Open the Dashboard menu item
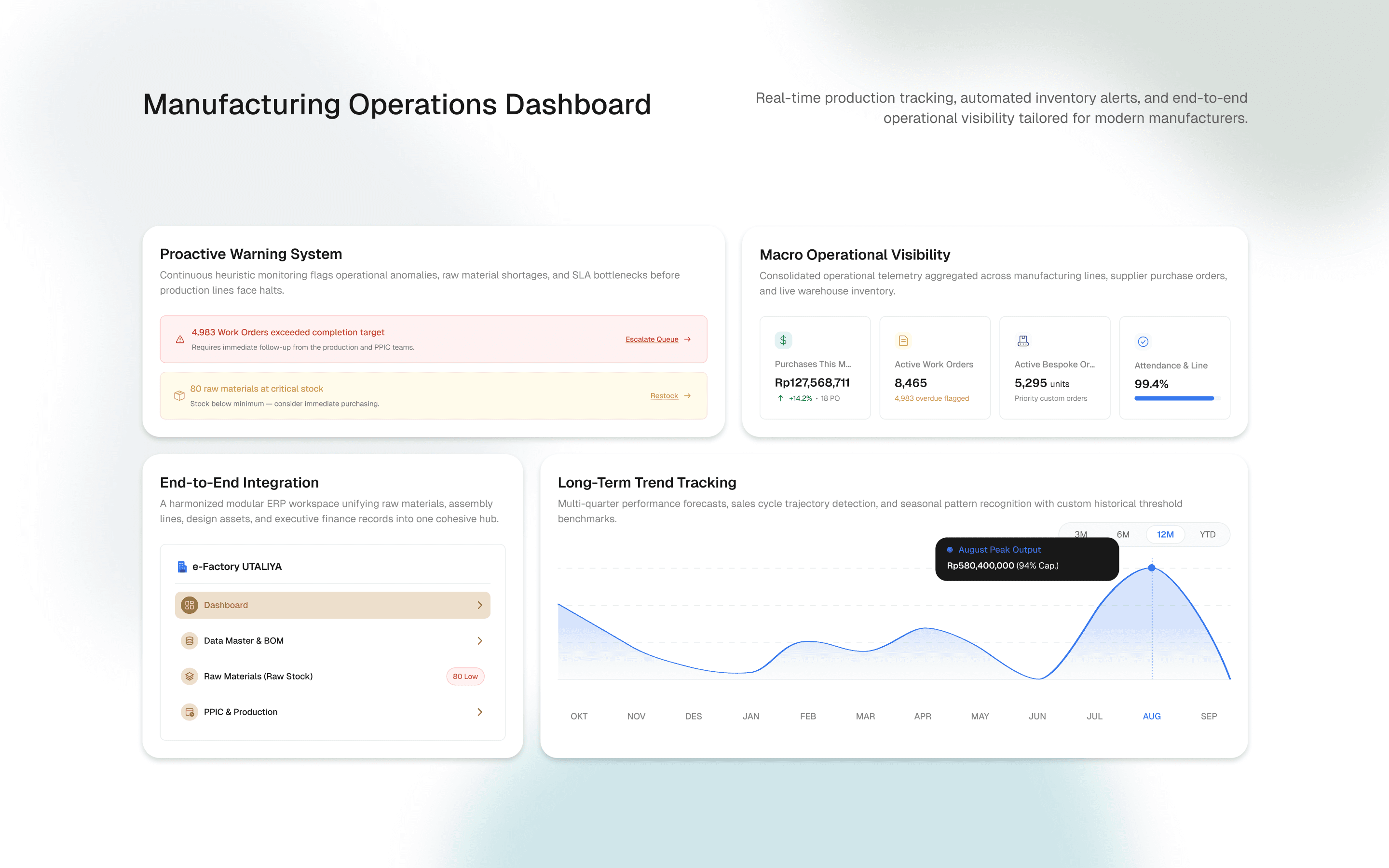The height and width of the screenshot is (868, 1389). point(332,605)
